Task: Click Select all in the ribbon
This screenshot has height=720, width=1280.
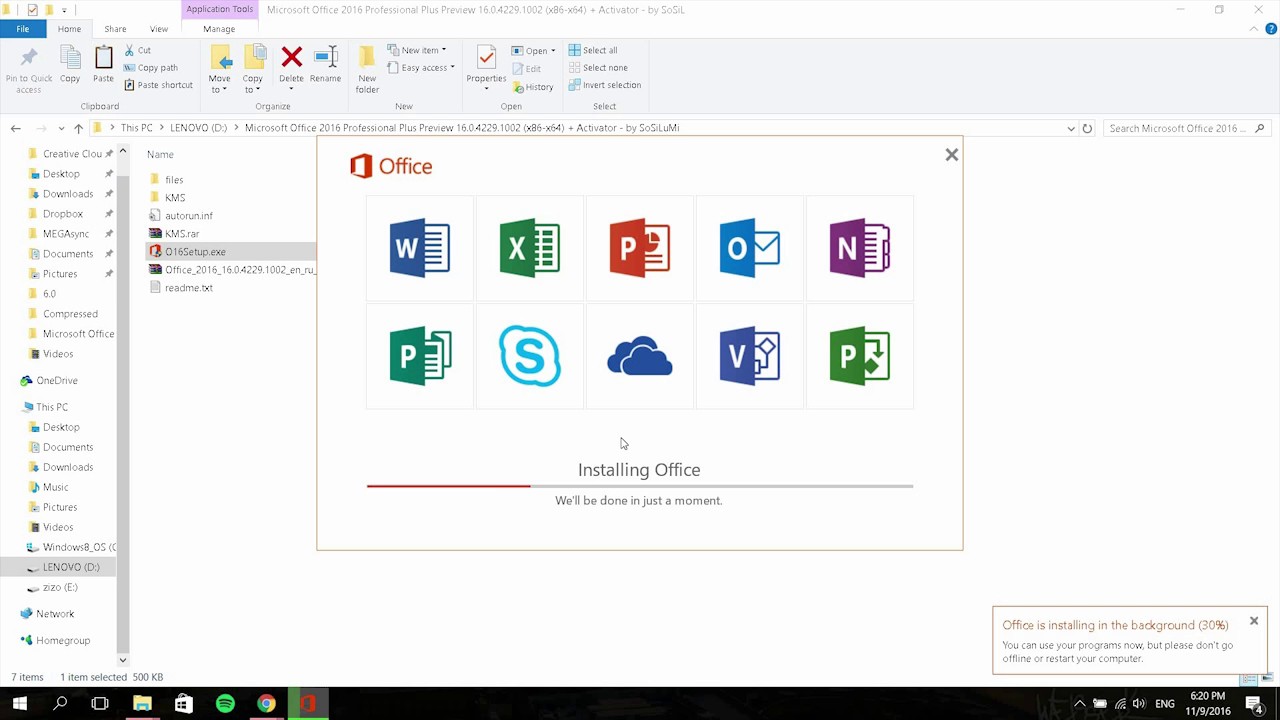Action: point(593,50)
